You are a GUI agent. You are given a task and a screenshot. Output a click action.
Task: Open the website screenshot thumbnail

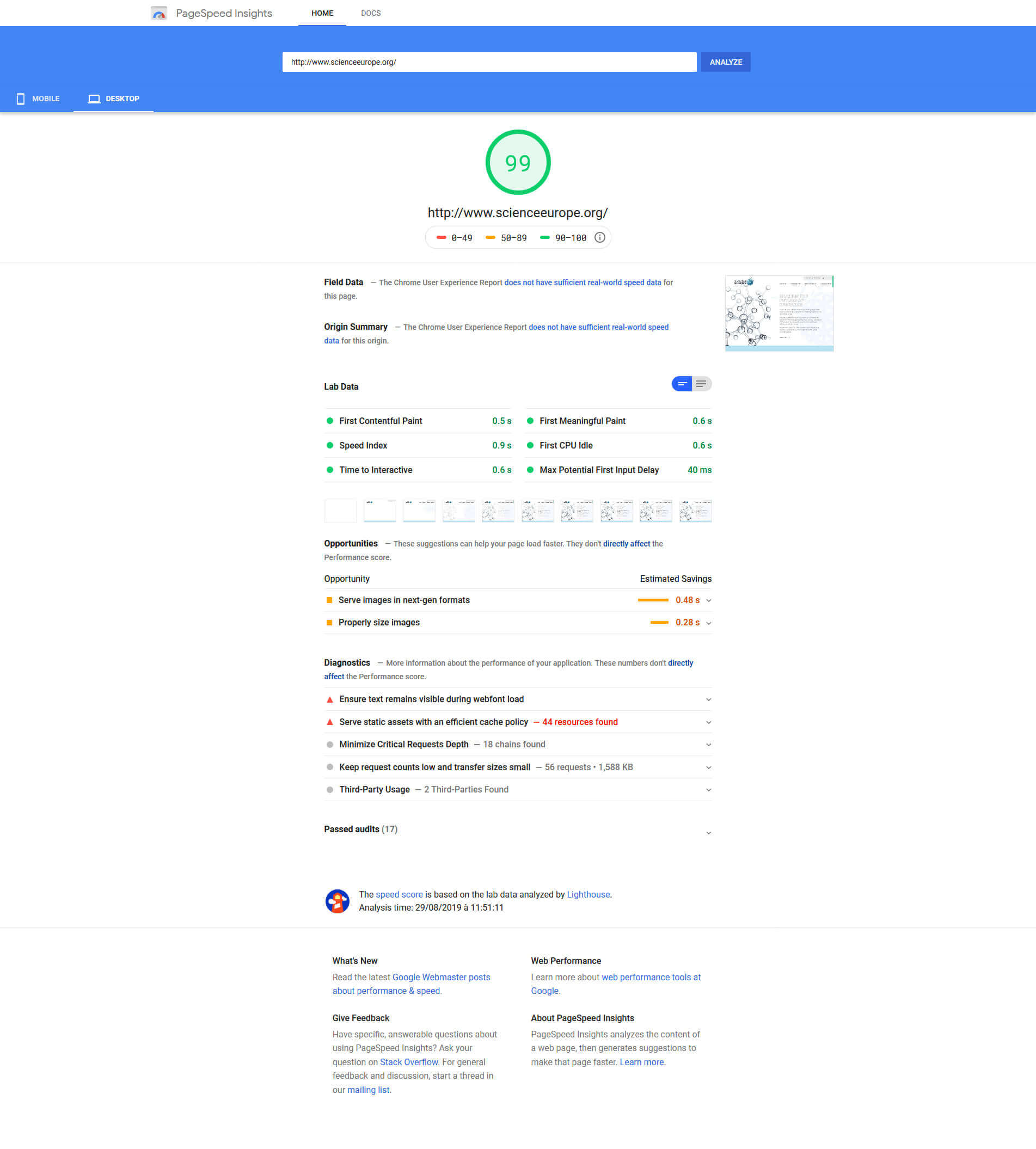point(778,313)
